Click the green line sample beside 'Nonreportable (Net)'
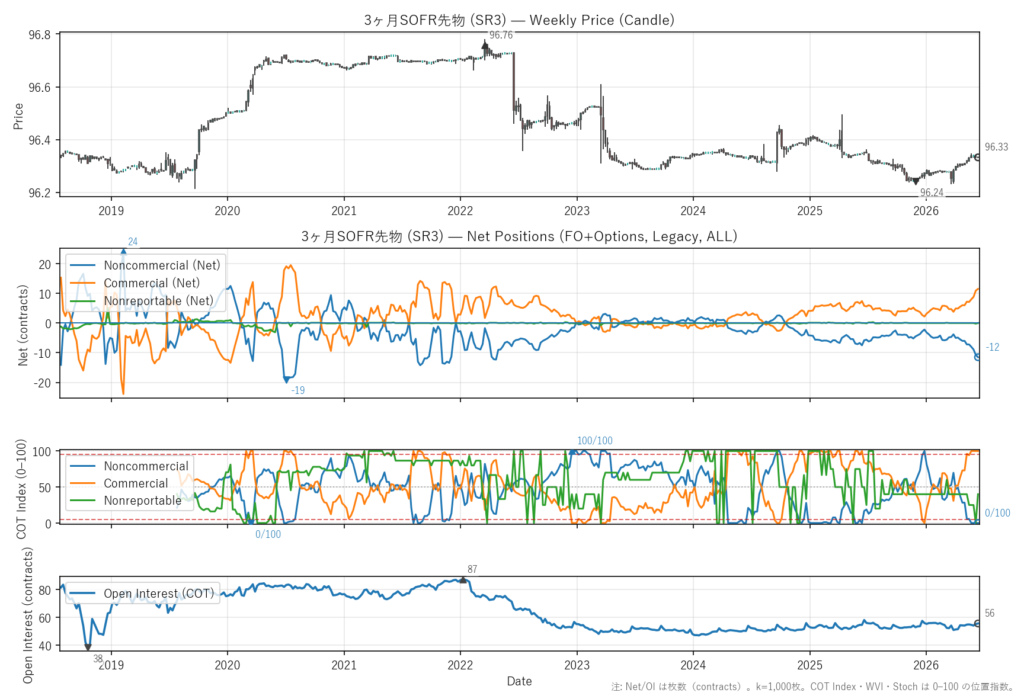This screenshot has height=699, width=1024. pos(83,301)
